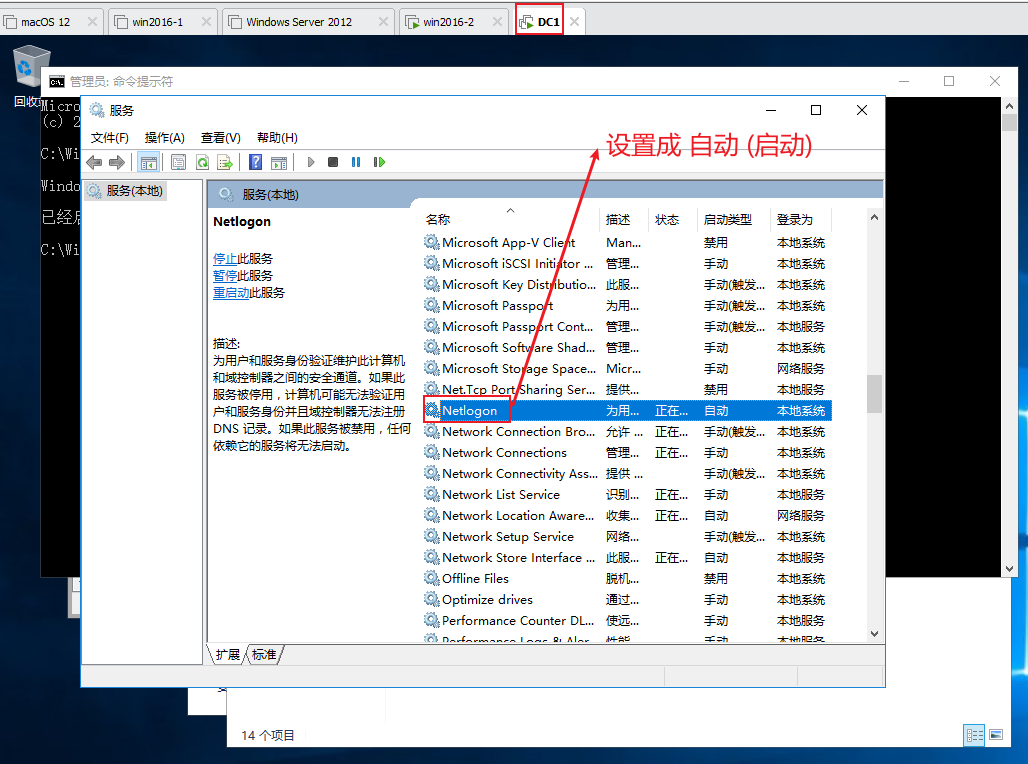
Task: Toggle the Action Pane toolbar icon
Action: point(279,162)
